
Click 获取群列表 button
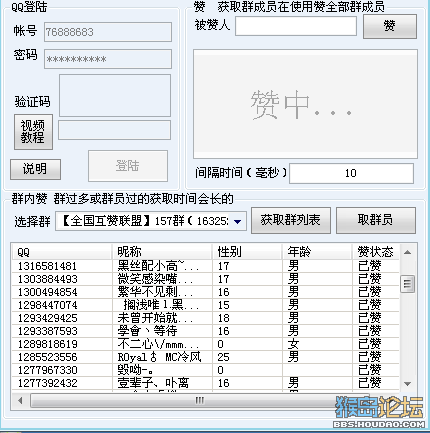coord(291,220)
